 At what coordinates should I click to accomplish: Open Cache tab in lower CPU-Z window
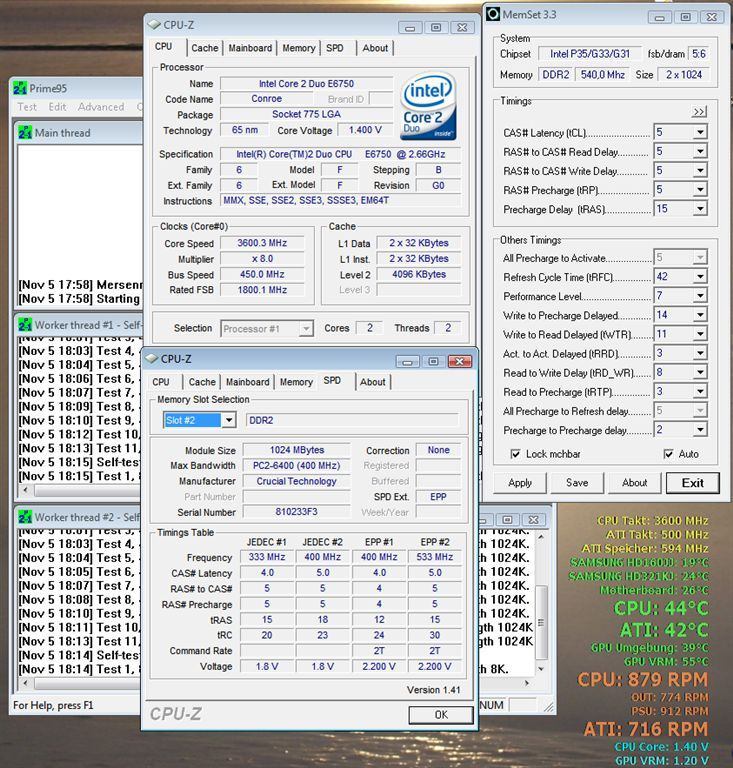pyautogui.click(x=202, y=382)
